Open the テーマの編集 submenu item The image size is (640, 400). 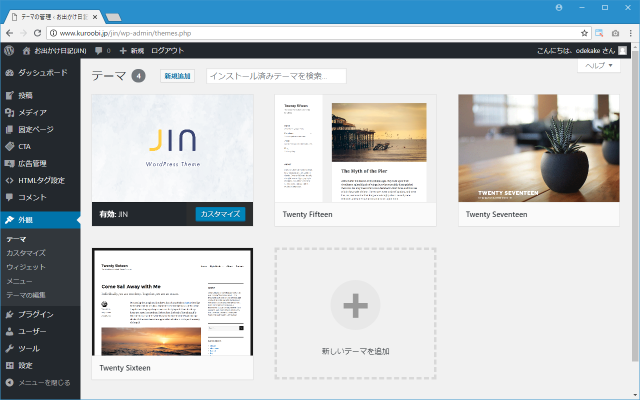tap(26, 295)
